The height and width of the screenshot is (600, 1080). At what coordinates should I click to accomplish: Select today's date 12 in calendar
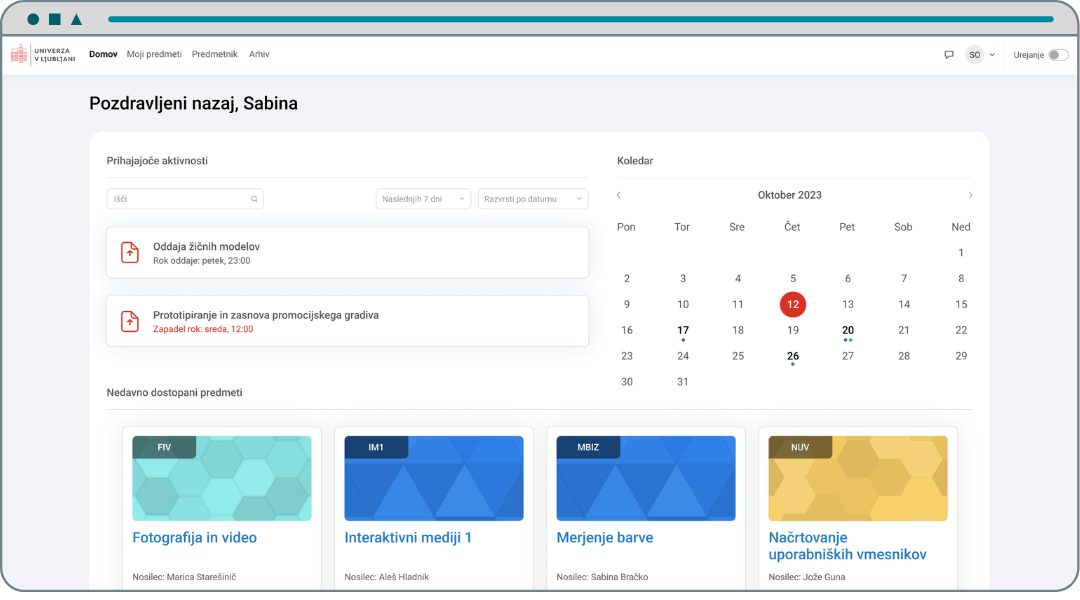point(793,304)
